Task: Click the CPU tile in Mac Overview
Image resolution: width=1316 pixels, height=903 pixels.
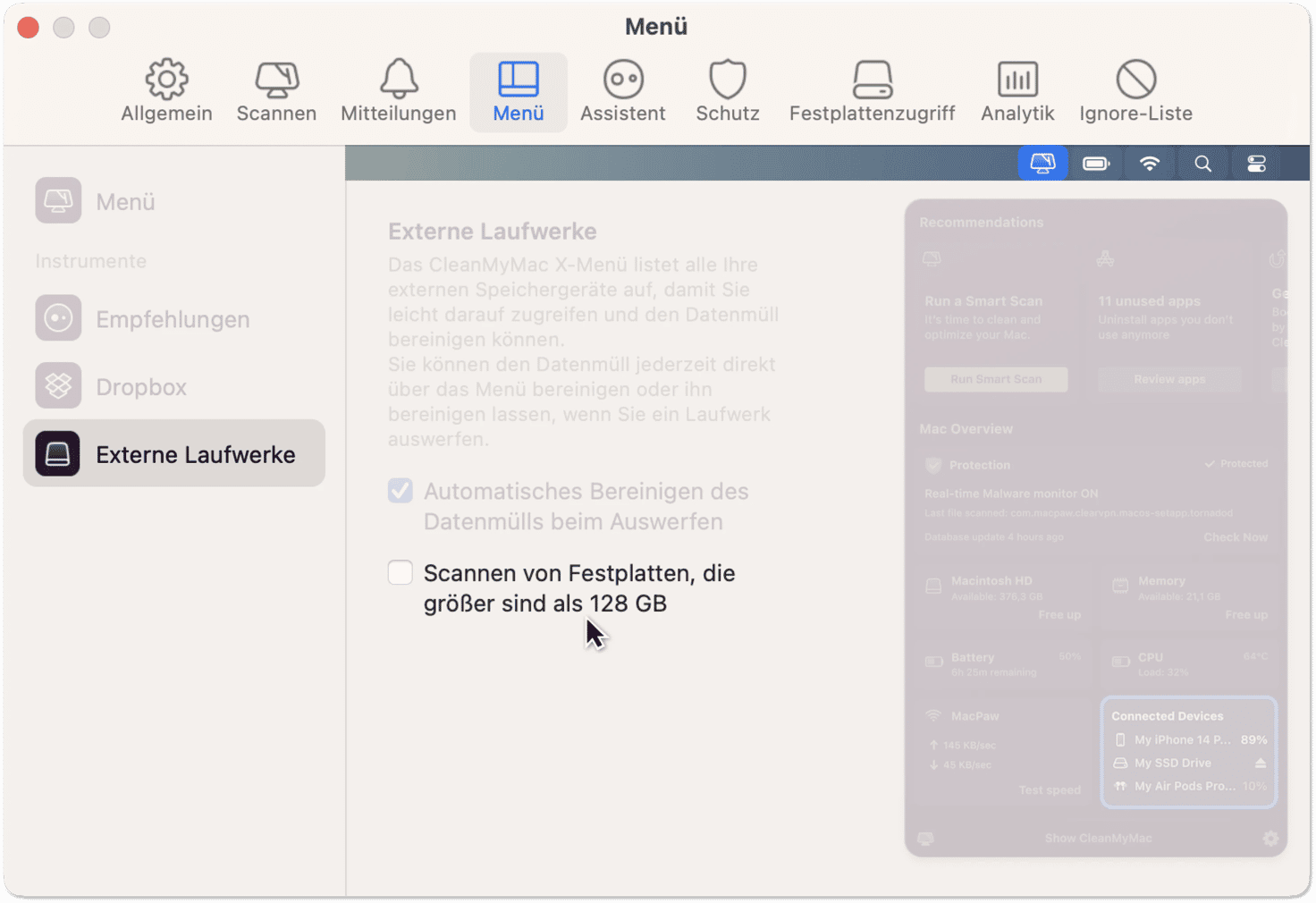Action: (1191, 664)
